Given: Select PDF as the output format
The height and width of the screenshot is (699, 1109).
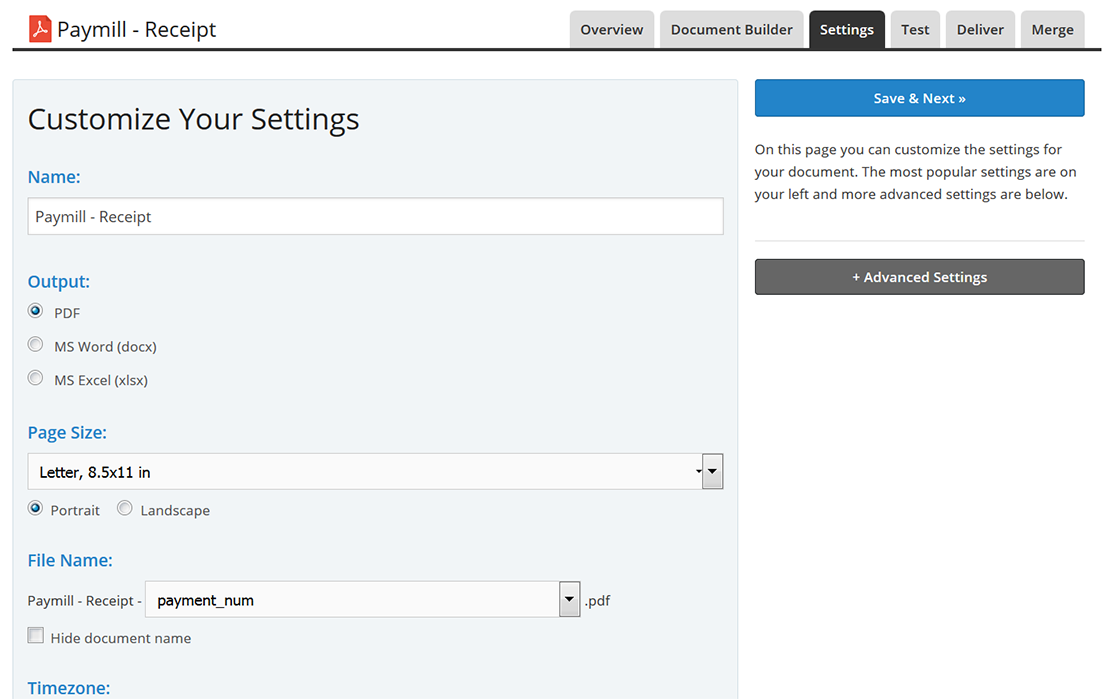Looking at the screenshot, I should pos(36,312).
